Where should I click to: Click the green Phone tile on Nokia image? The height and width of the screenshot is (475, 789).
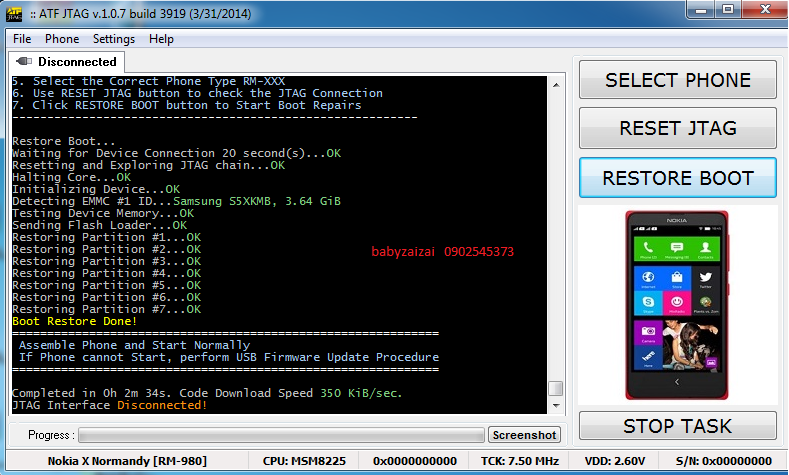click(647, 249)
